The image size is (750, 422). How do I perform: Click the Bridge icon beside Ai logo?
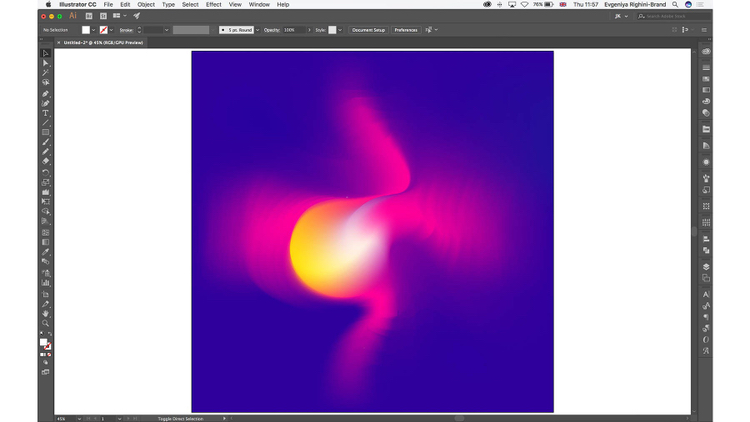pos(89,16)
